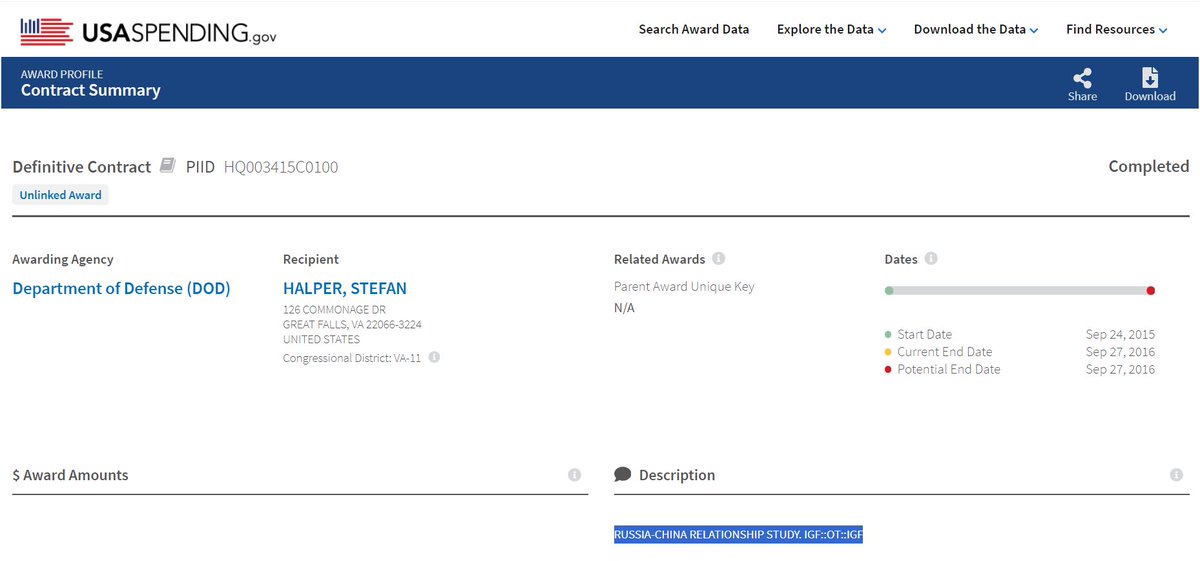The image size is (1200, 561).
Task: Click info icon next to Congressional District
Action: (434, 357)
